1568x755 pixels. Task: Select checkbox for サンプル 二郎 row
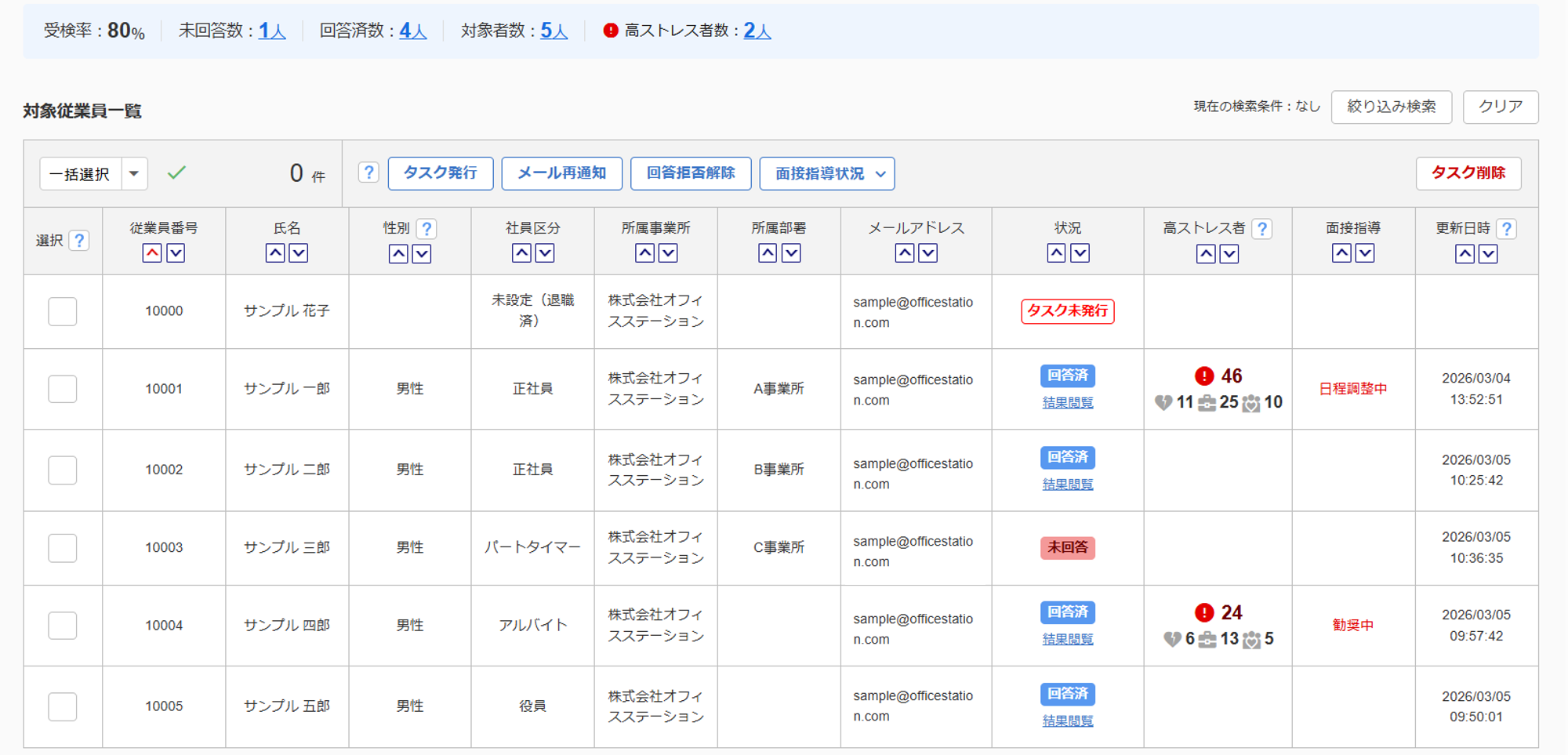point(63,470)
